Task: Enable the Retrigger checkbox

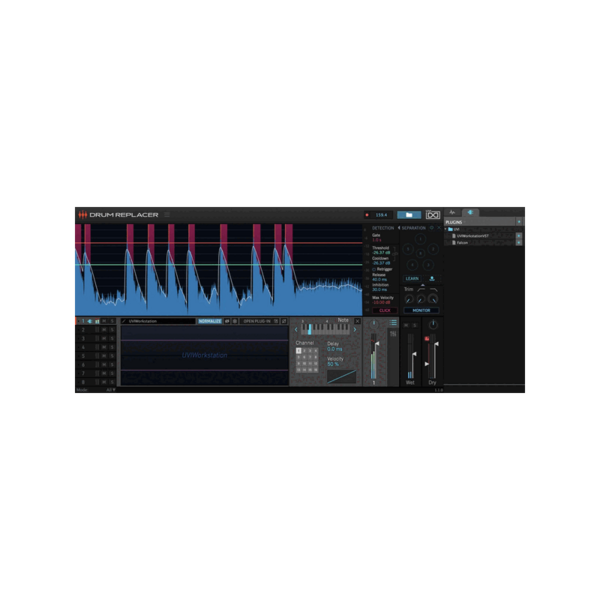Action: pyautogui.click(x=374, y=269)
